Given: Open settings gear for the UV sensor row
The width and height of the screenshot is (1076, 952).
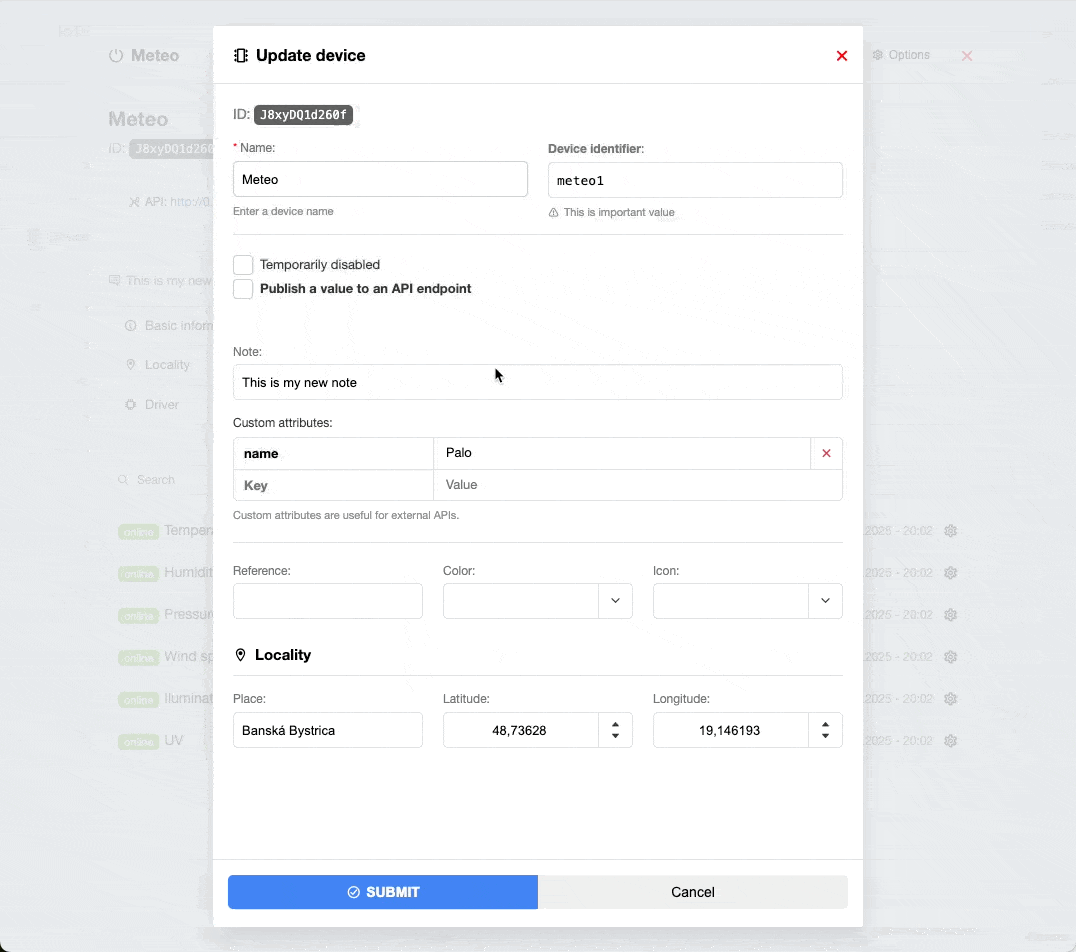Looking at the screenshot, I should click(951, 741).
